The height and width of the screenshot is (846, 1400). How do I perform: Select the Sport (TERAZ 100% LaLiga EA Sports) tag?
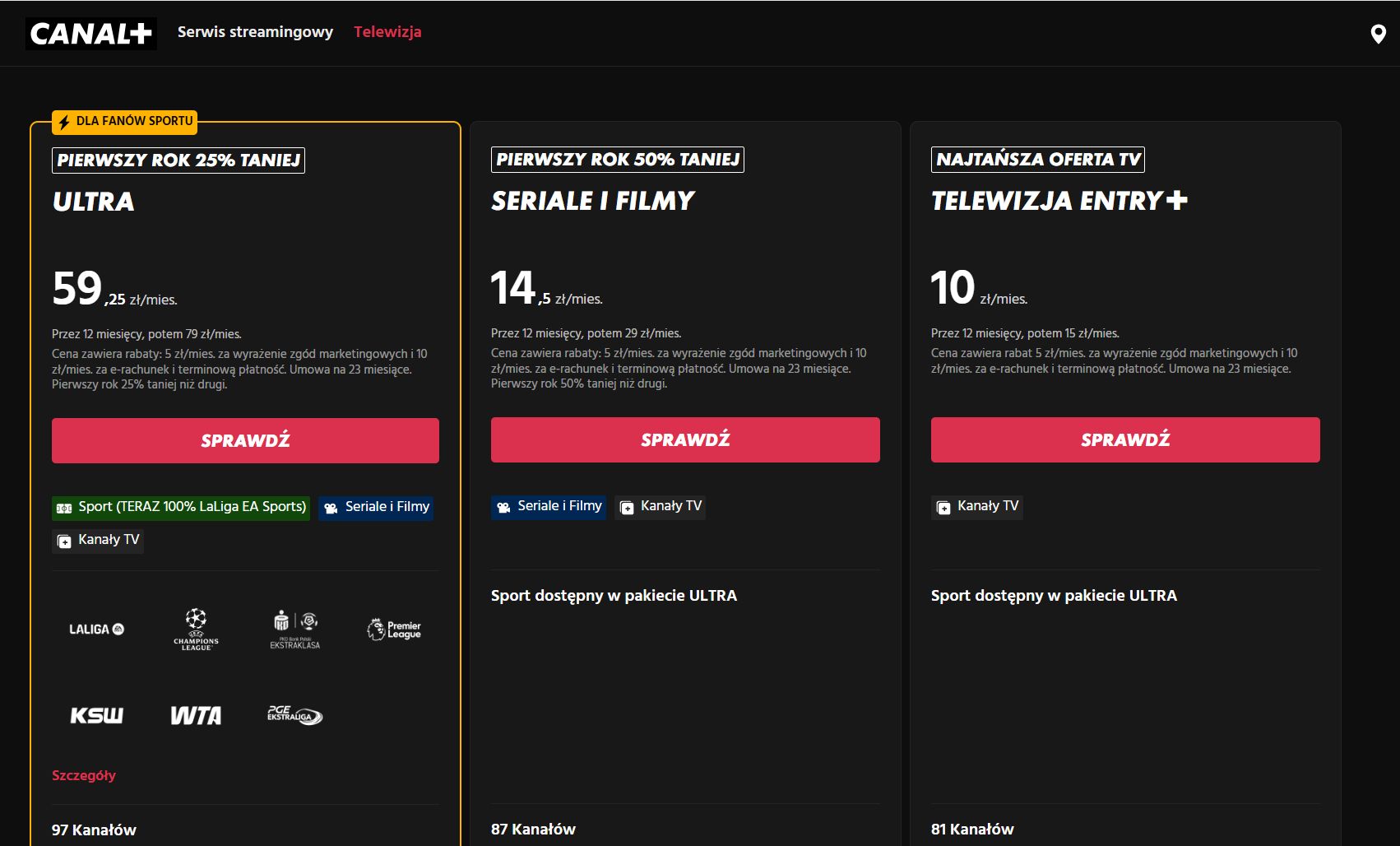(181, 507)
